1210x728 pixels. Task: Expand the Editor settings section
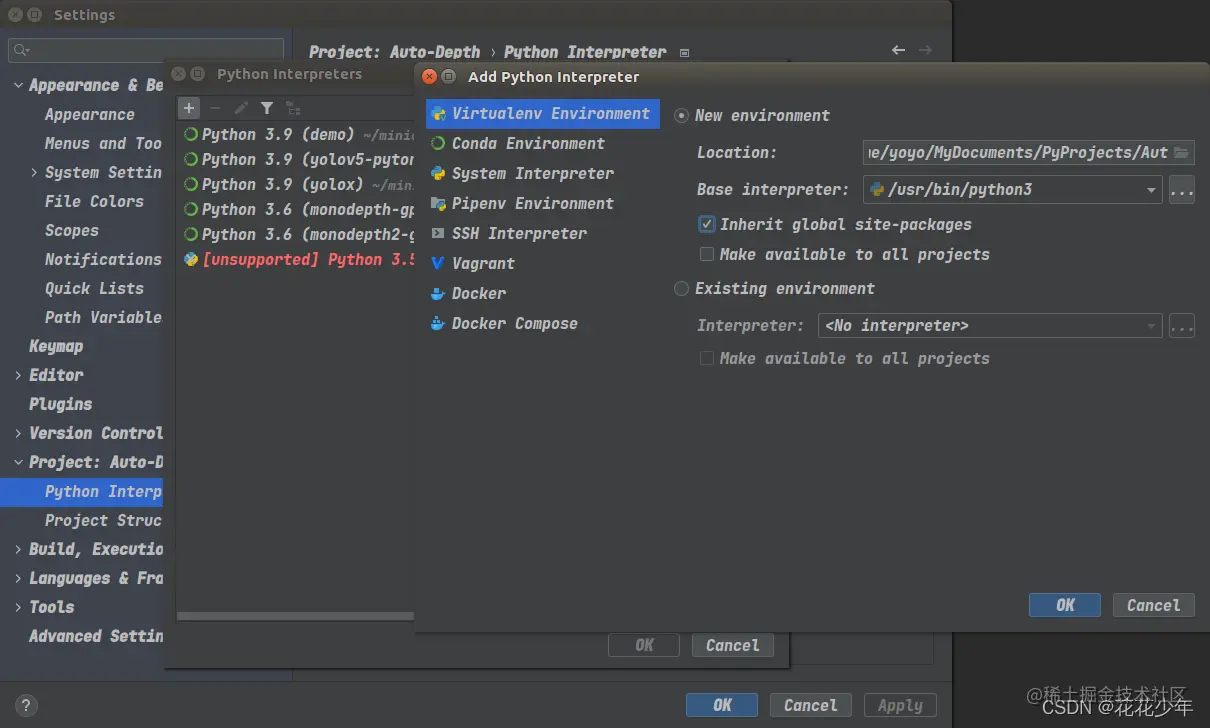(x=18, y=375)
